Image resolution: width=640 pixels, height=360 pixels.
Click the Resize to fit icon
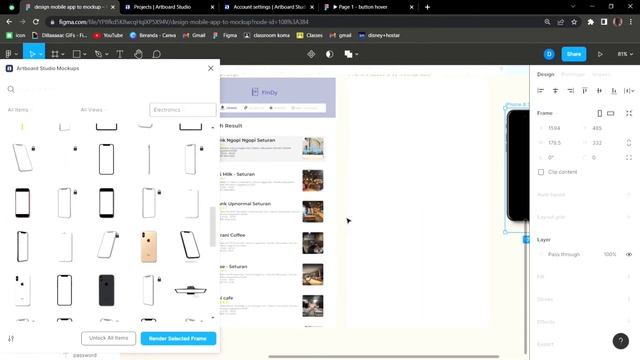[629, 113]
